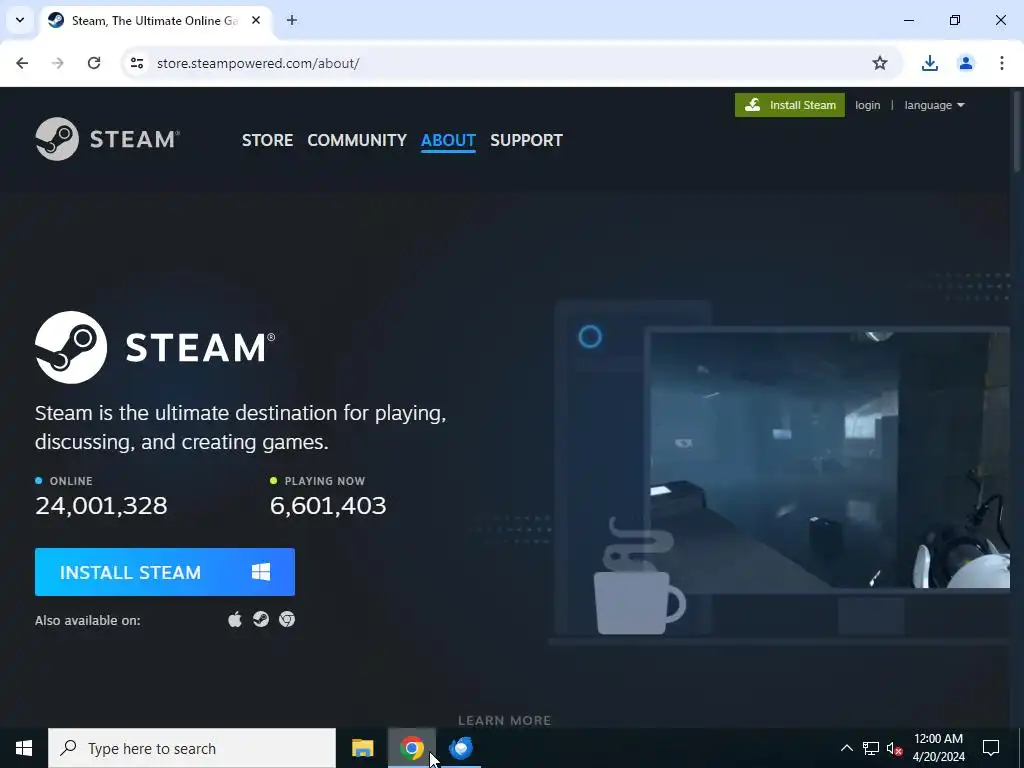The height and width of the screenshot is (768, 1024).
Task: Expand the language dropdown
Action: pyautogui.click(x=934, y=105)
